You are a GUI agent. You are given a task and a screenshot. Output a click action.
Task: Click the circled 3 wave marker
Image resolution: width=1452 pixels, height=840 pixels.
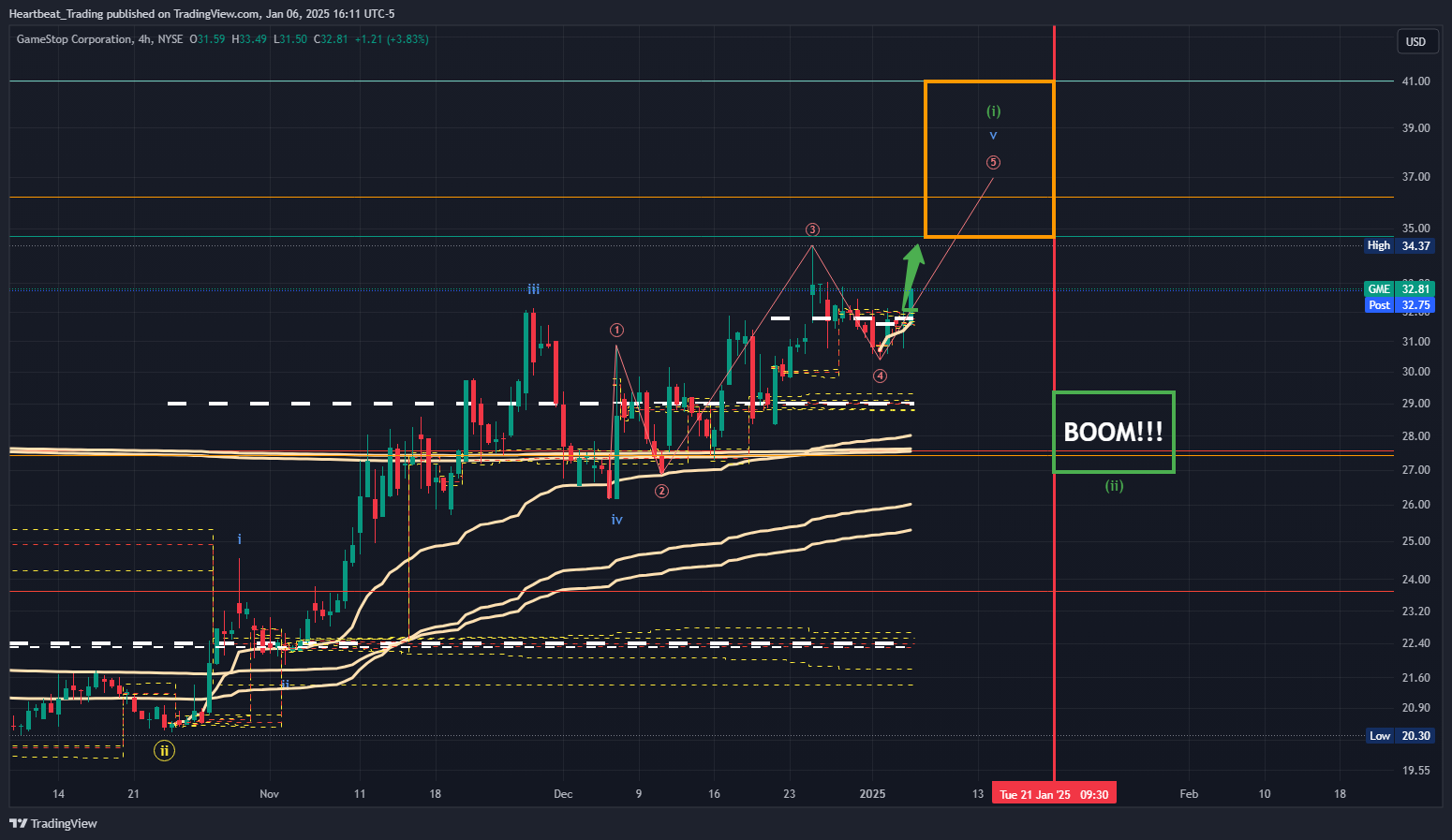click(812, 229)
